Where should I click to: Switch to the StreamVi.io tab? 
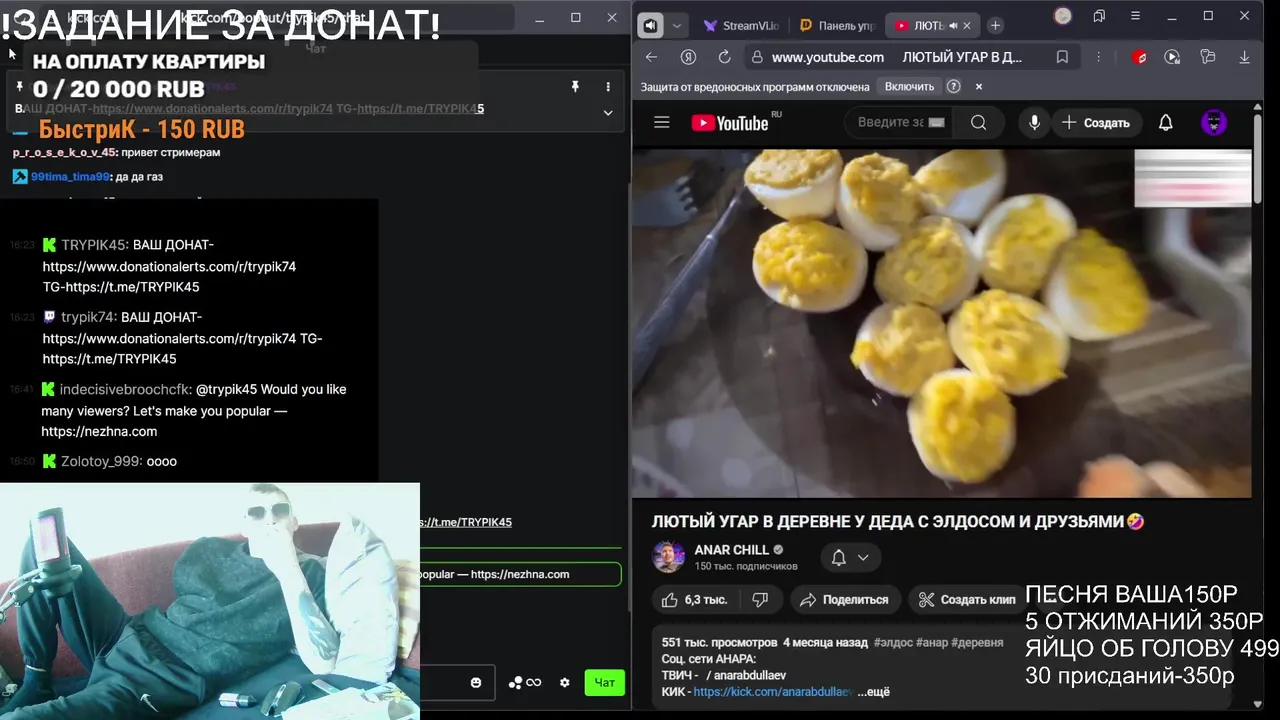(741, 26)
